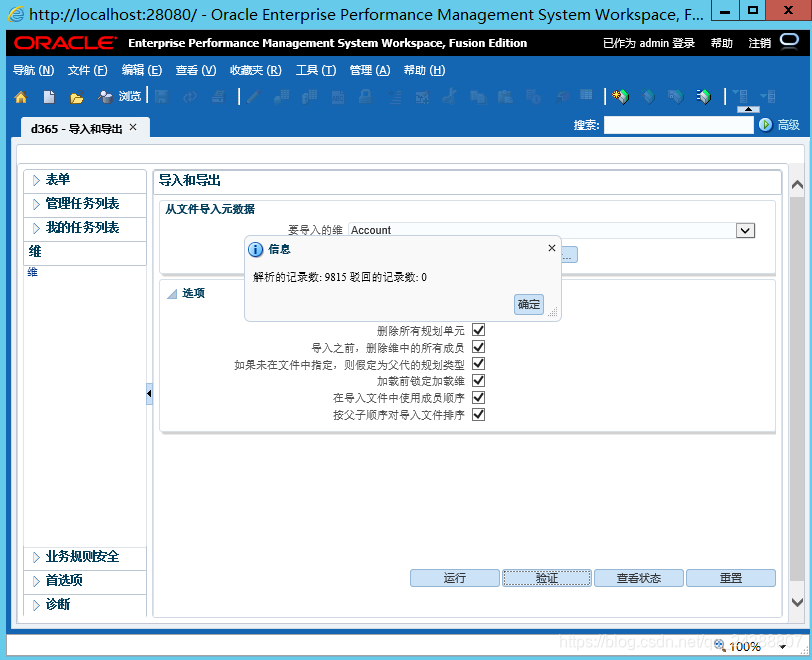Click the 浏览 browse toolbar button

click(x=120, y=96)
